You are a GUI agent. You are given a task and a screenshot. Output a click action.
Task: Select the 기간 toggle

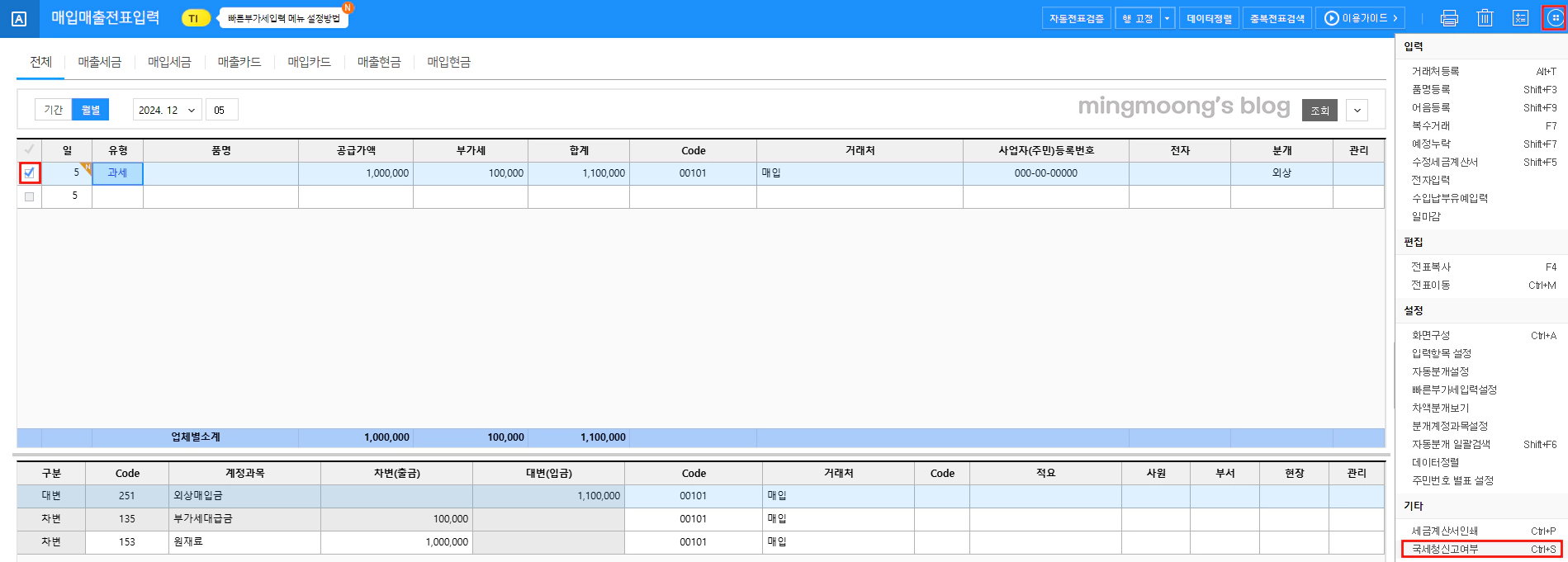[x=54, y=110]
